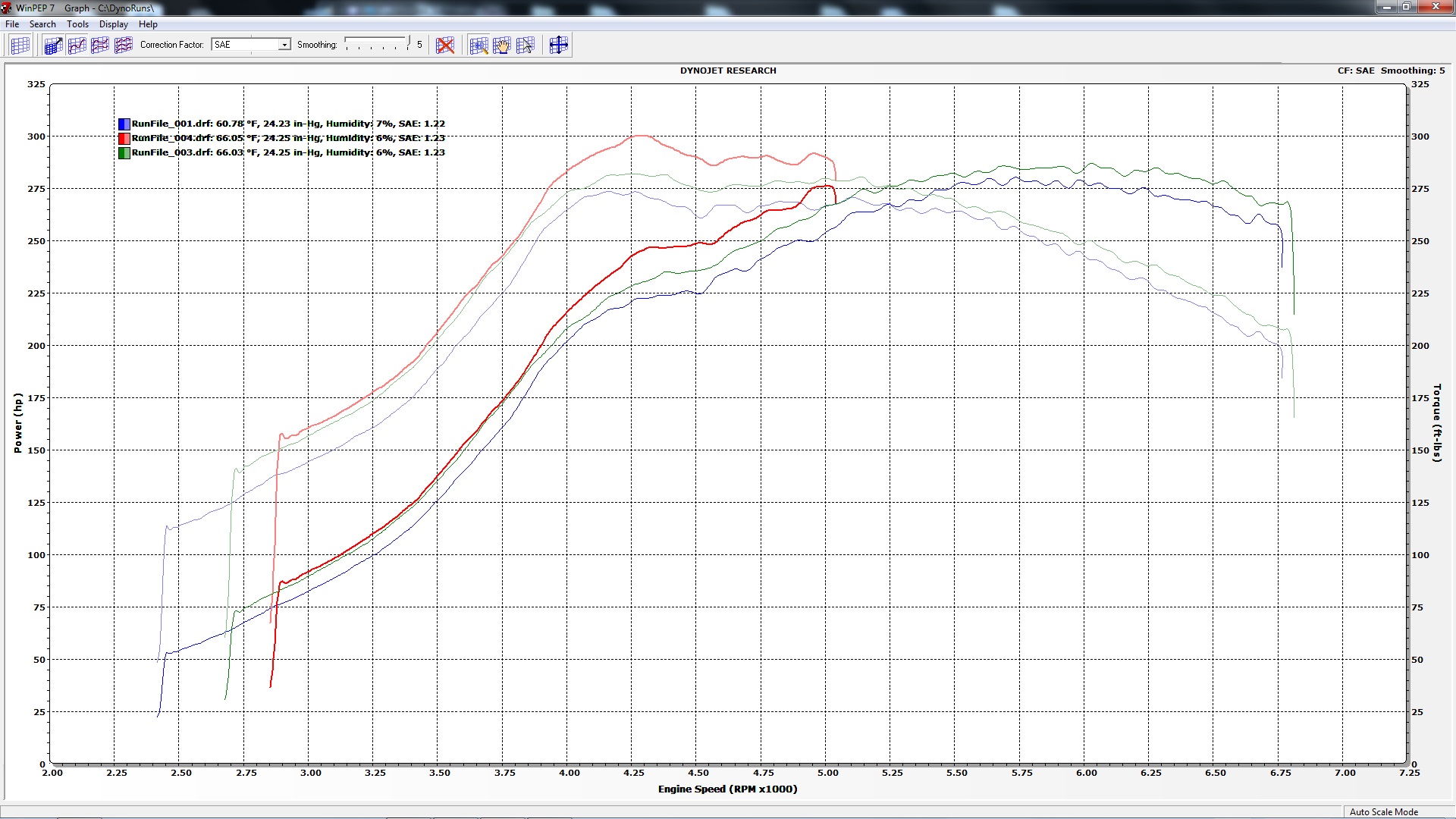
Task: Open the File menu
Action: pos(12,24)
